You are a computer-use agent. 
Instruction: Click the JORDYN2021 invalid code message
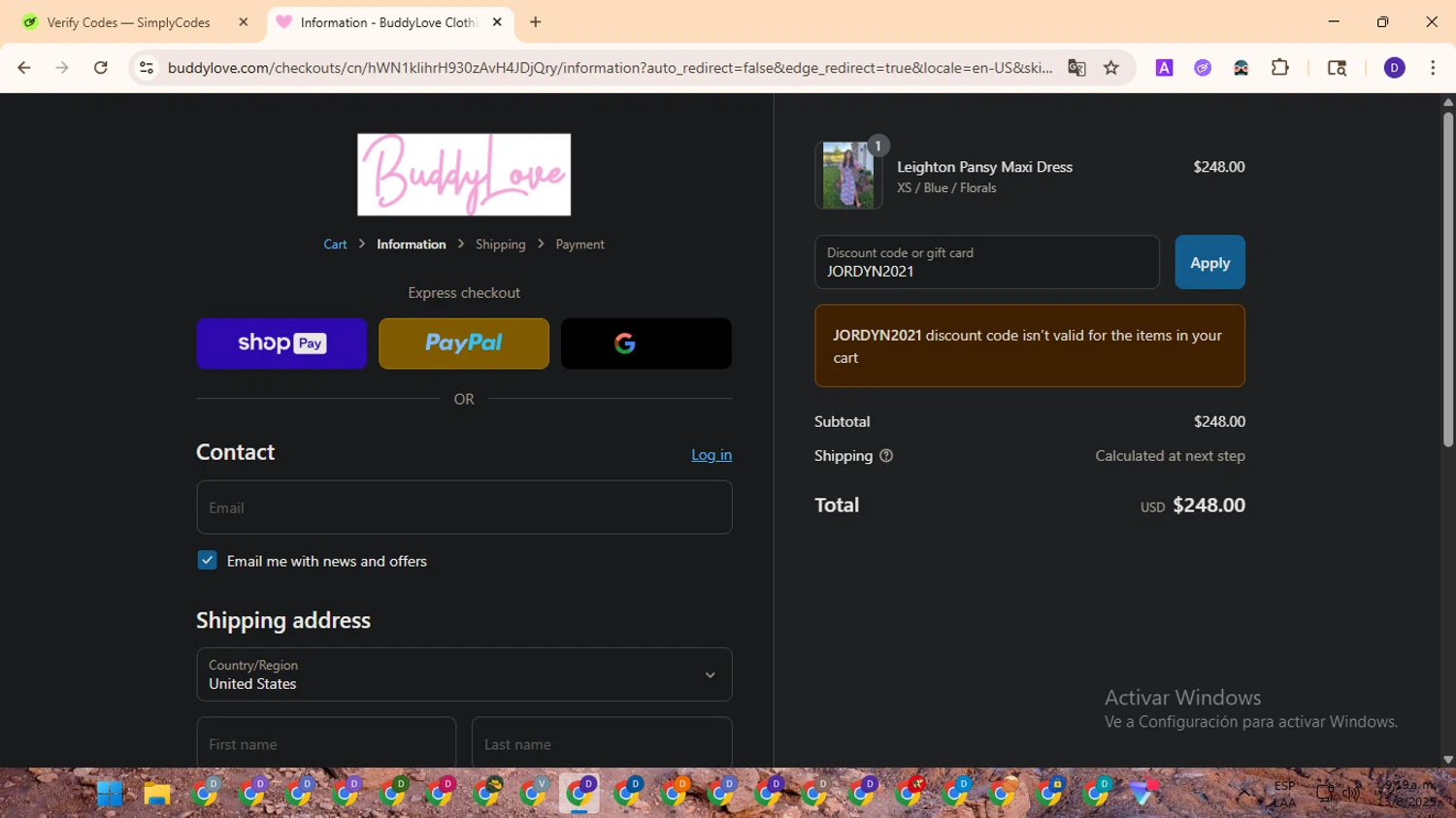click(x=1030, y=346)
